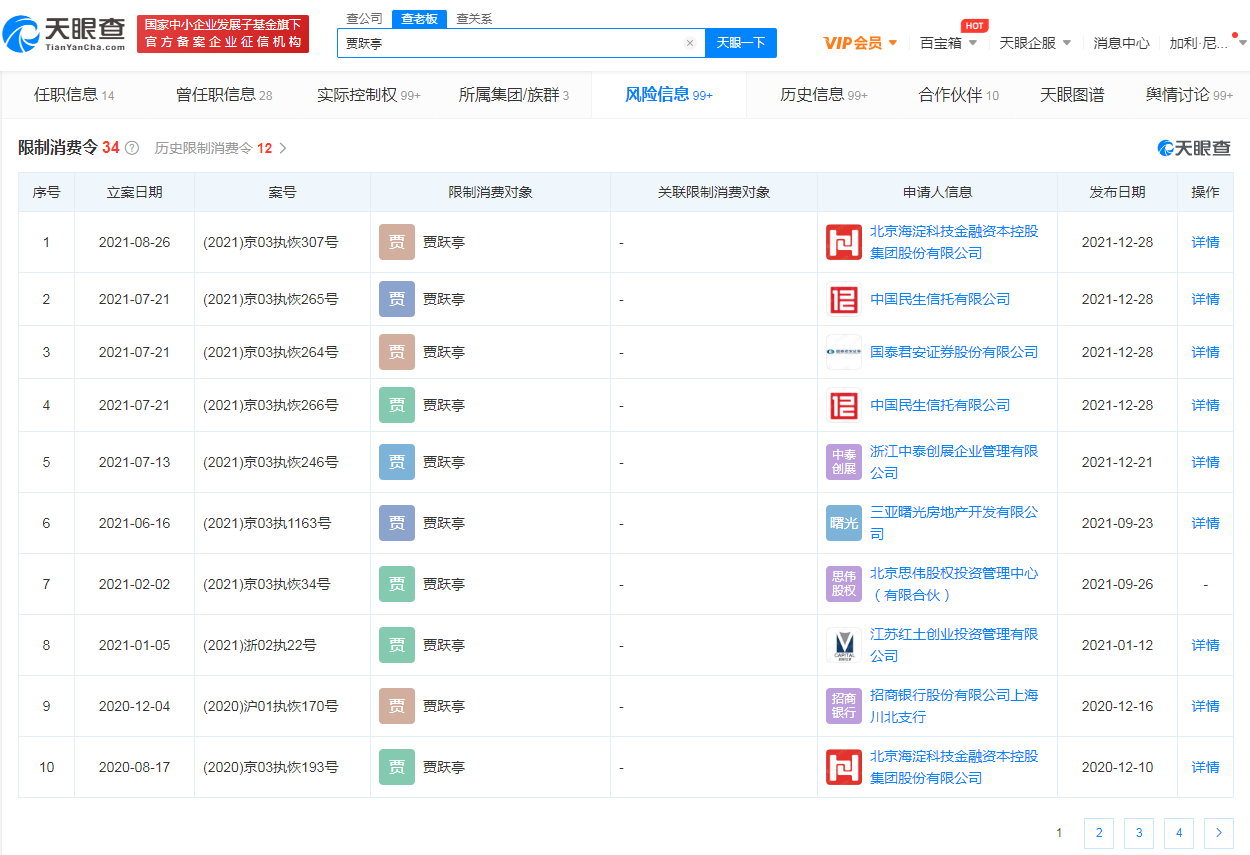1250x855 pixels.
Task: Click the 贾 avatar in row 4
Action: click(397, 405)
